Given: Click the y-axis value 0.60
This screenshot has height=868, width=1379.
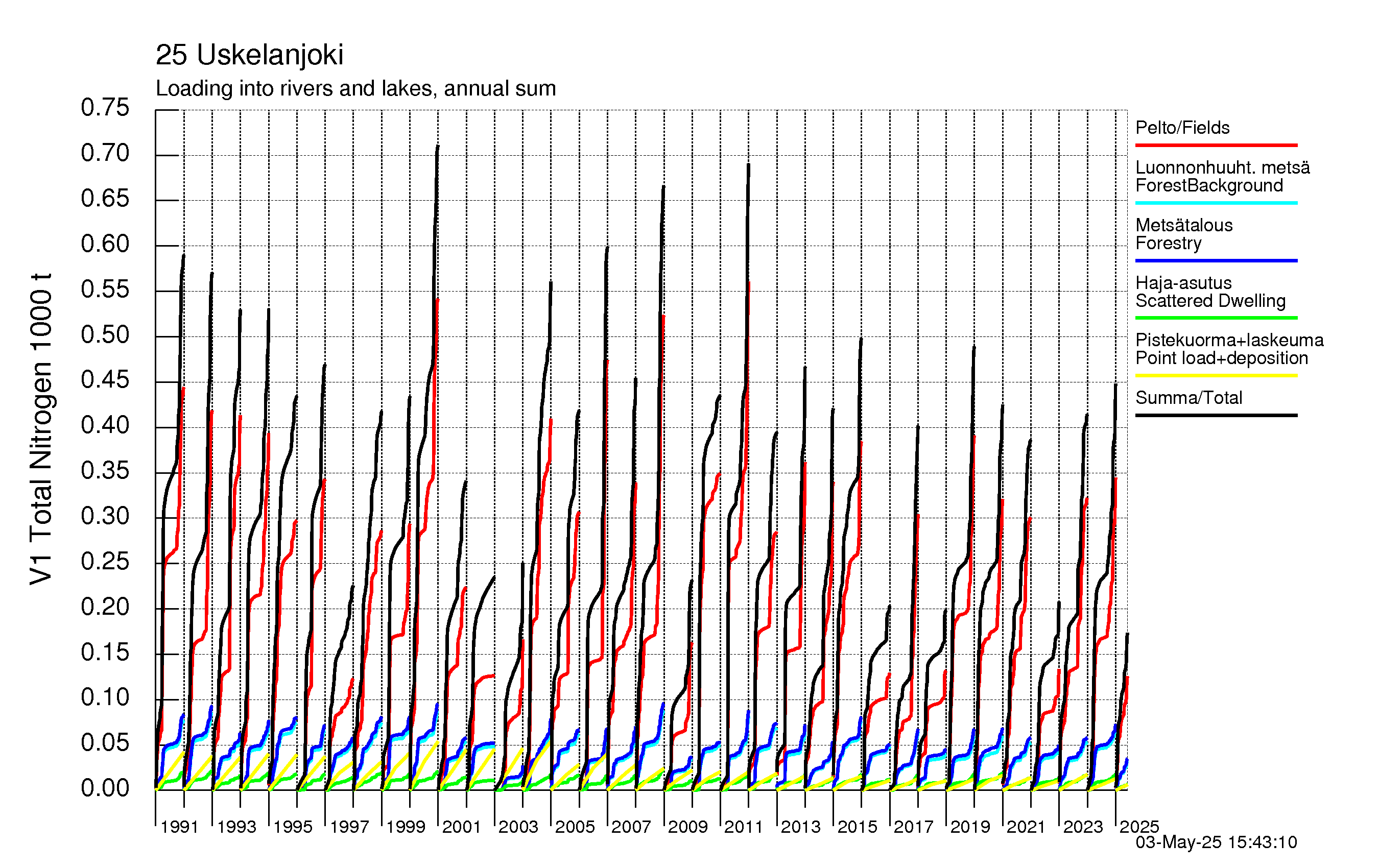Looking at the screenshot, I should click(x=105, y=244).
